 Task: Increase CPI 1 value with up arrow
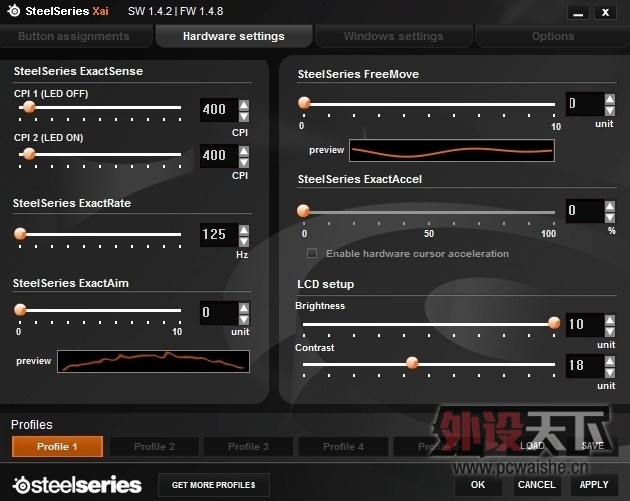244,105
